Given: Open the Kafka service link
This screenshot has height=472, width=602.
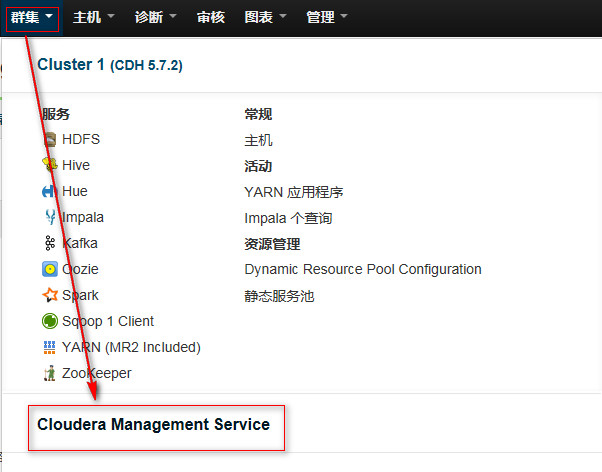Looking at the screenshot, I should 80,243.
